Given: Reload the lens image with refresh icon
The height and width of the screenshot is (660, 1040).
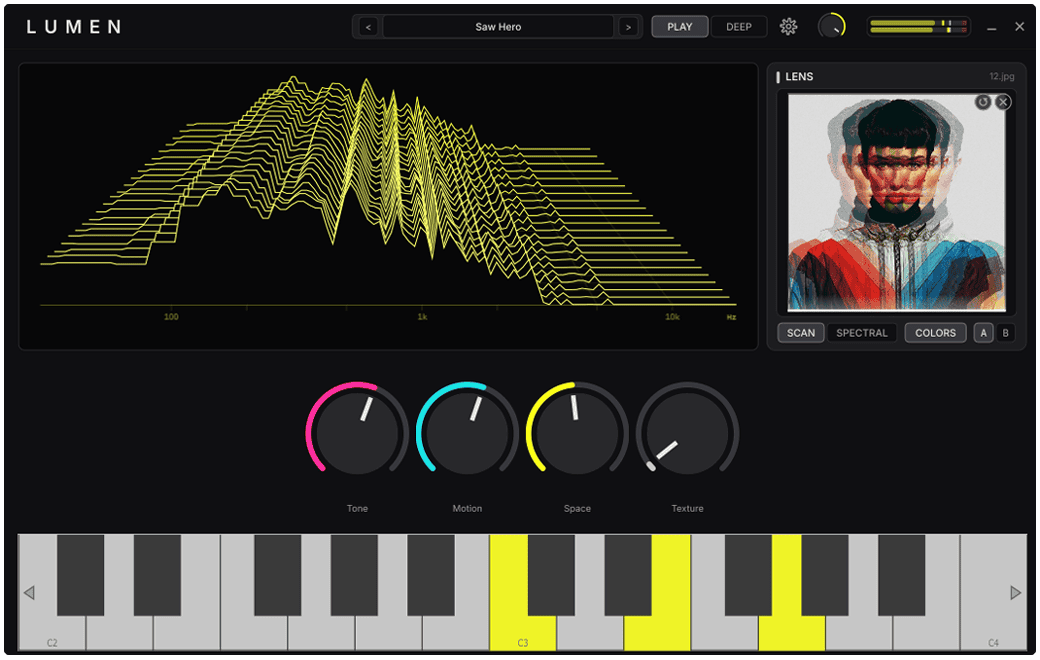Looking at the screenshot, I should (x=983, y=101).
